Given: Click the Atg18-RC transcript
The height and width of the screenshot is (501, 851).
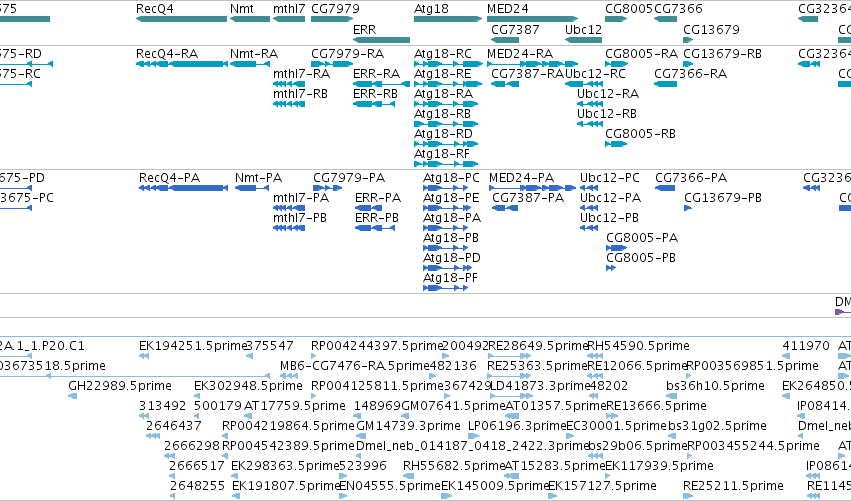Looking at the screenshot, I should click(x=448, y=64).
